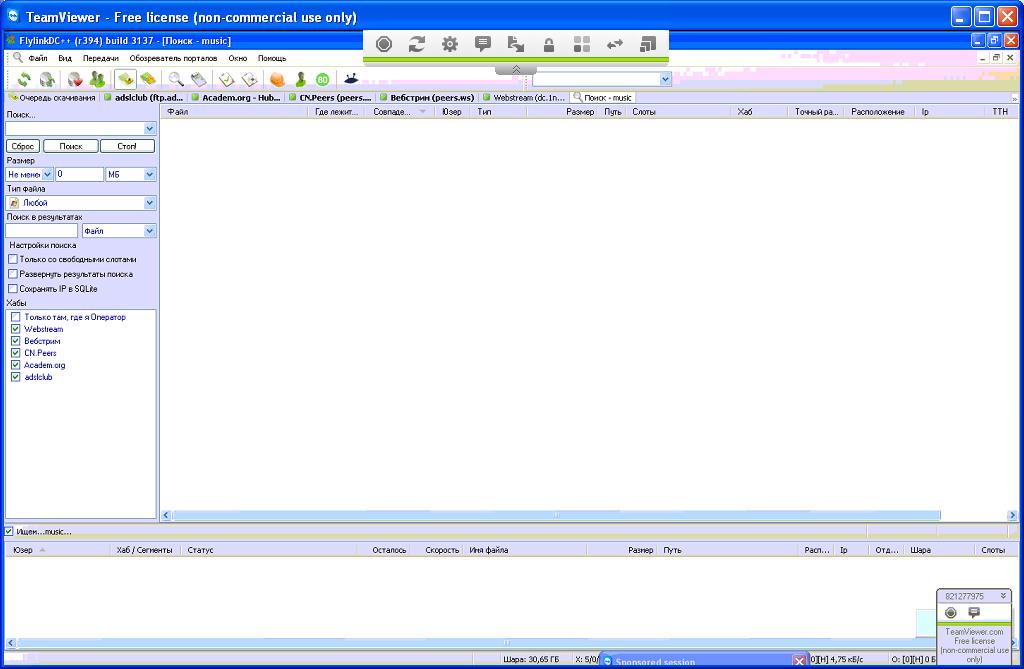Click the TeamViewer four-squares grid icon
The width and height of the screenshot is (1024, 669).
click(582, 44)
